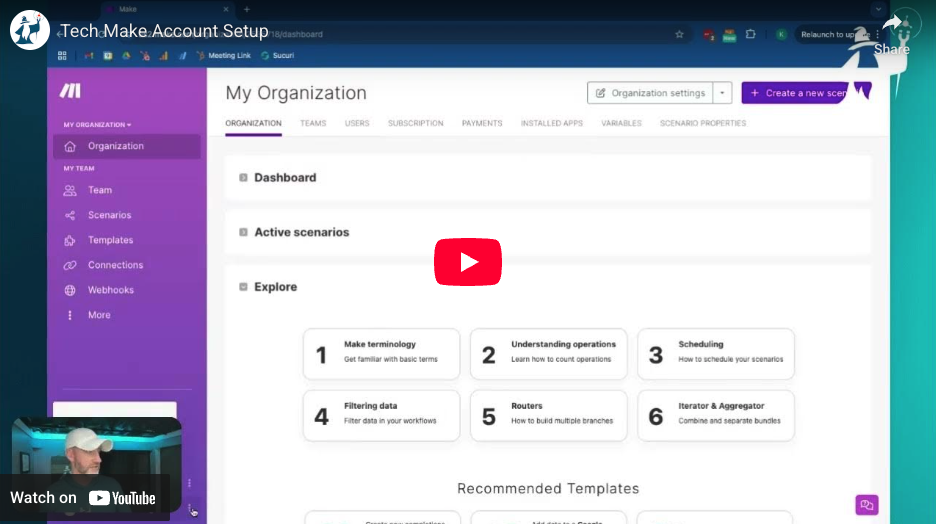Open Team icon in sidebar

pyautogui.click(x=70, y=190)
